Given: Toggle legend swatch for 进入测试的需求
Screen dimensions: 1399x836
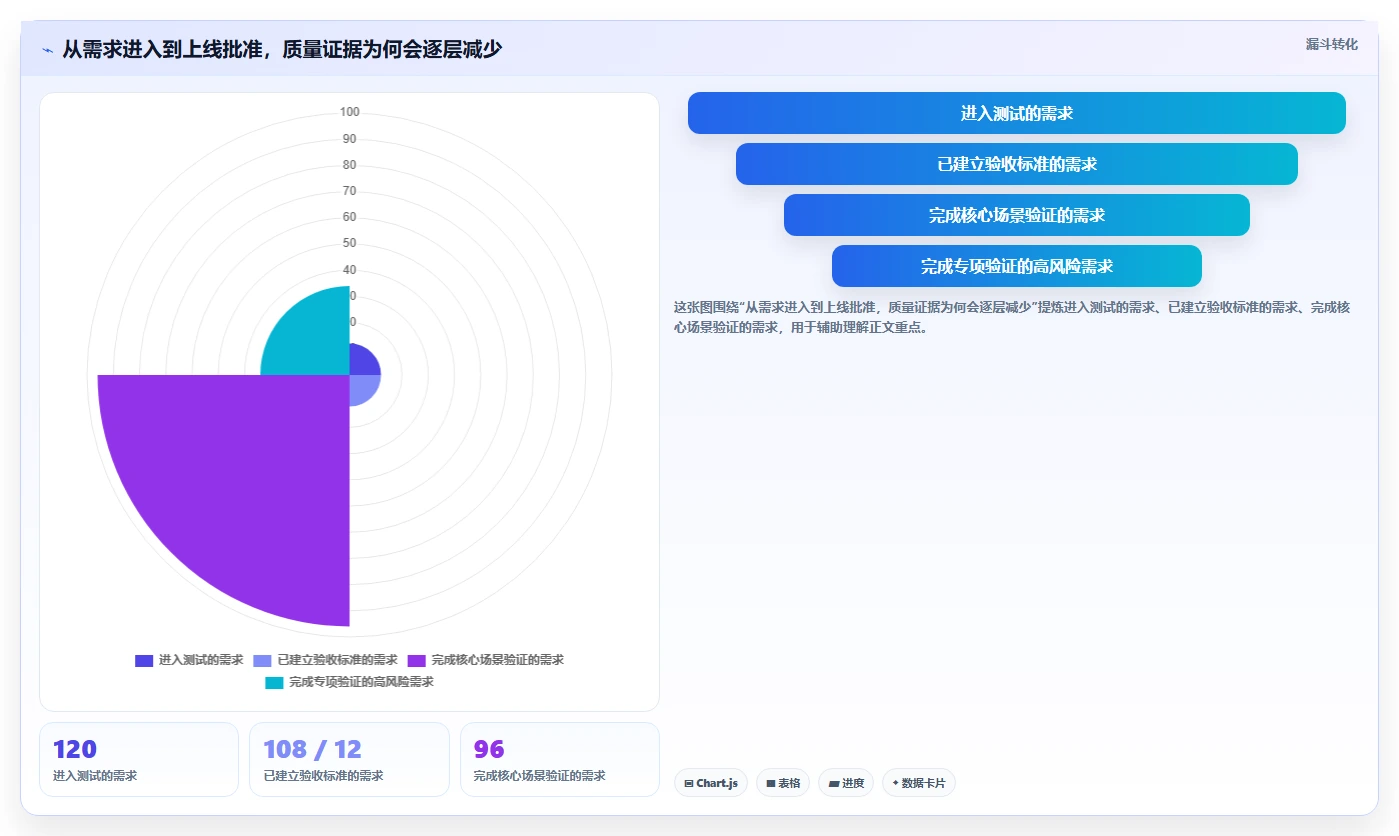Looking at the screenshot, I should click(144, 660).
